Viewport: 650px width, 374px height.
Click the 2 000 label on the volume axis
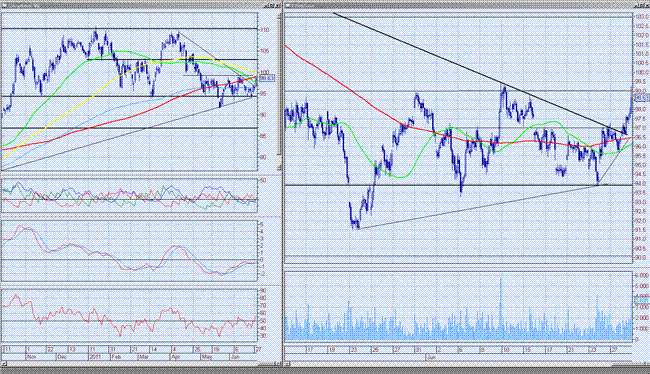[642, 318]
